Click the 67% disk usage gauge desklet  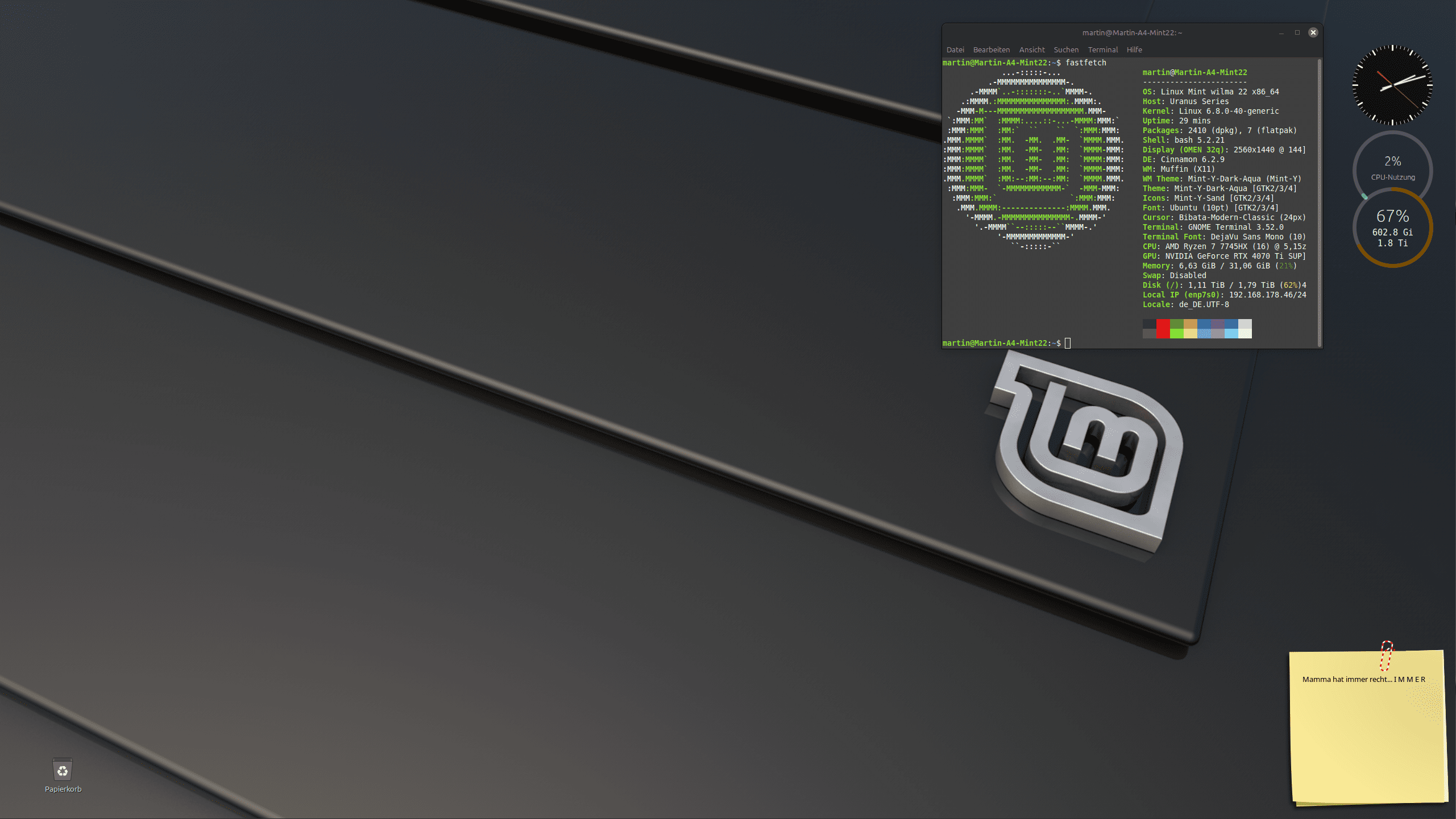pyautogui.click(x=1392, y=227)
